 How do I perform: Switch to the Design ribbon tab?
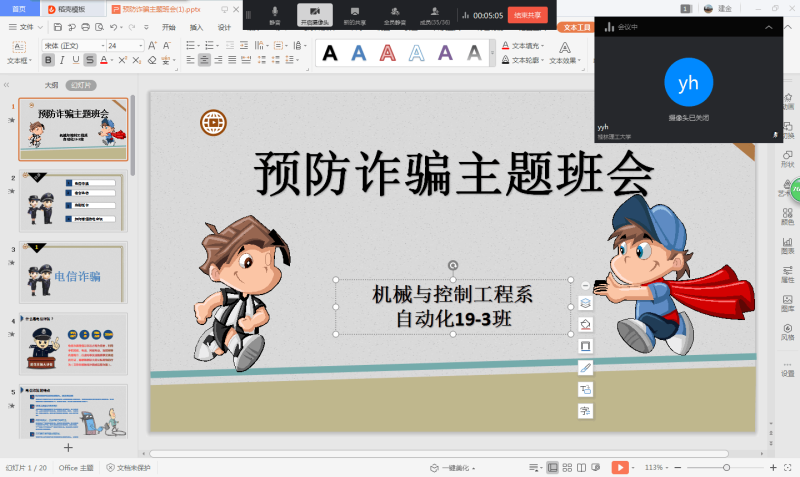point(224,27)
